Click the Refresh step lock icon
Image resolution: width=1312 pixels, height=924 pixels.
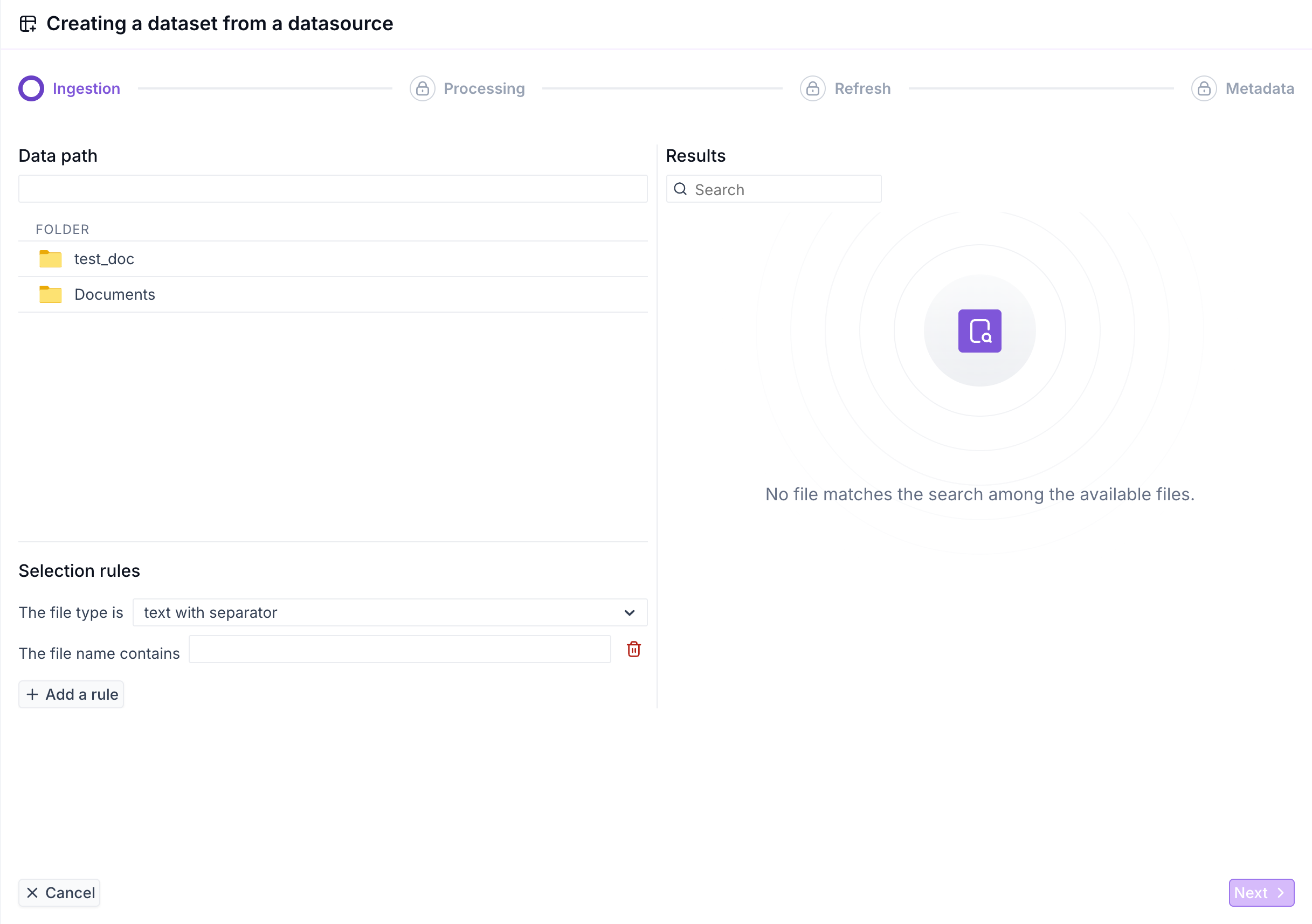(x=812, y=88)
